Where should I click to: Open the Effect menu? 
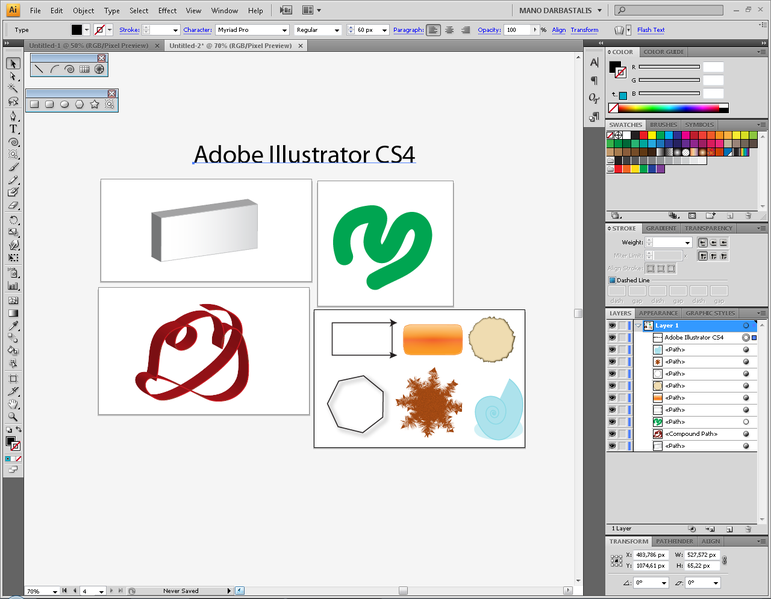[167, 10]
